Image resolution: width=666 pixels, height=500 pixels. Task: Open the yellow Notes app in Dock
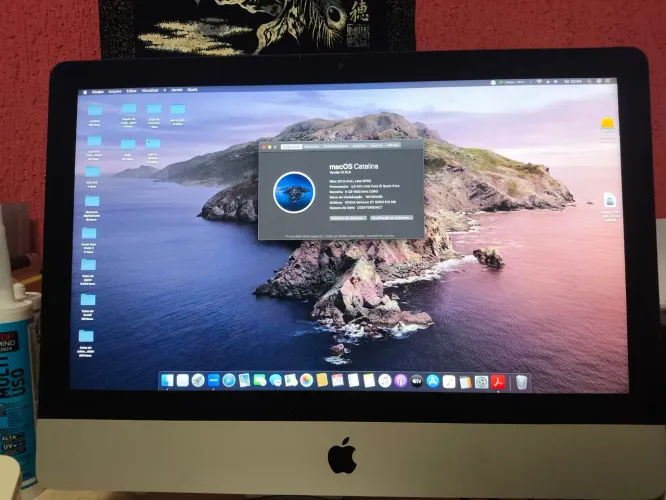pos(369,381)
